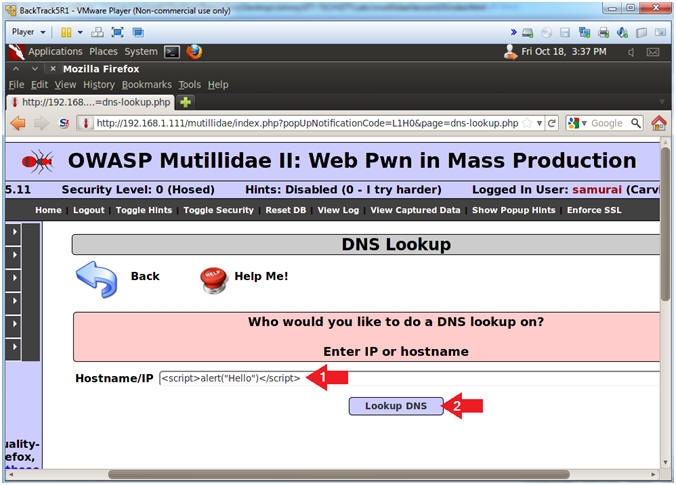Click the Show Popup Hints link
Viewport: 676px width, 485px height.
pos(513,210)
